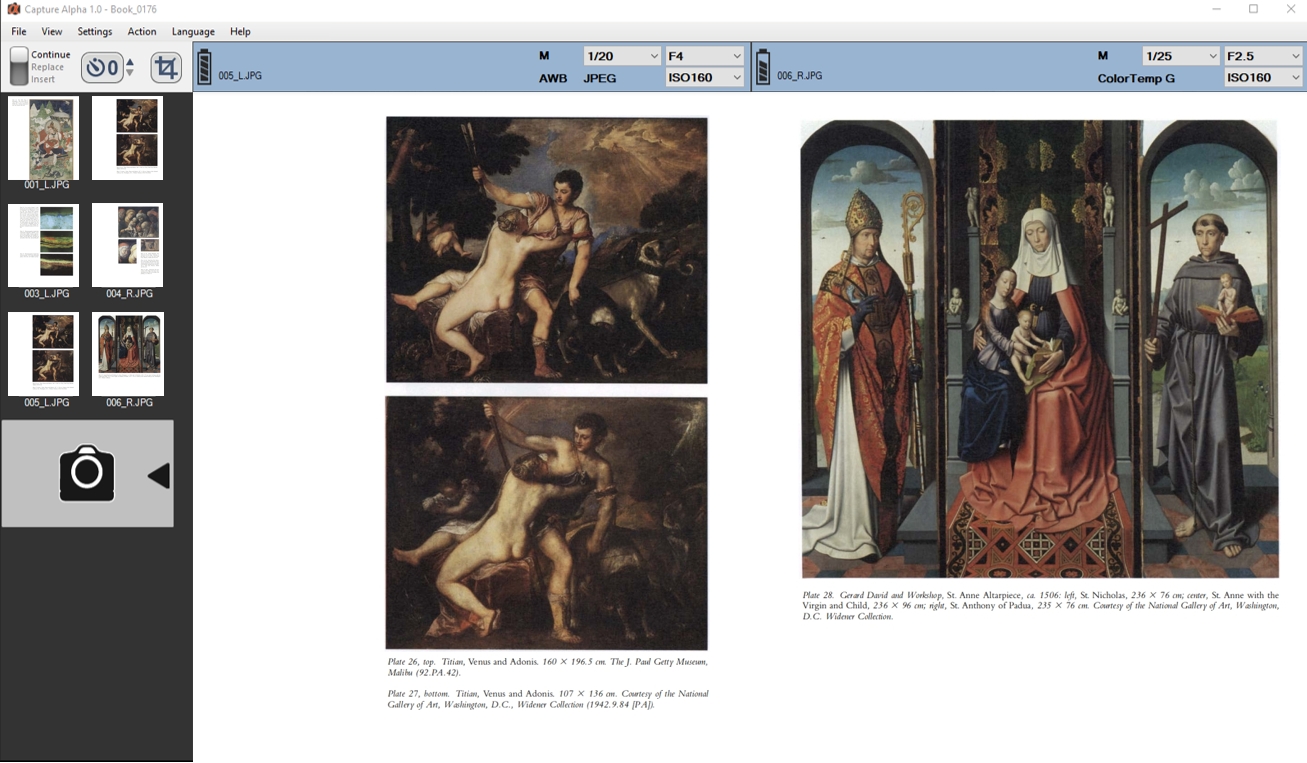Image resolution: width=1307 pixels, height=763 pixels.
Task: Open right camera ISO160 dropdown
Action: tap(1264, 77)
